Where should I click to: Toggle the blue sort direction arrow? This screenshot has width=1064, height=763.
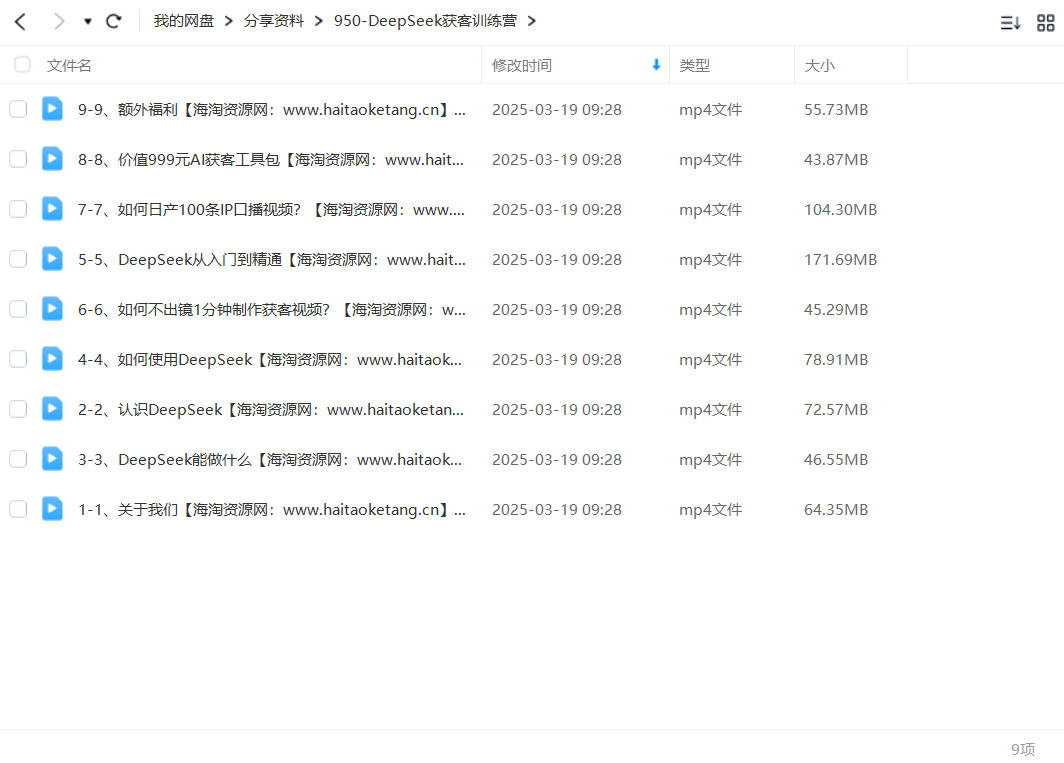[x=656, y=64]
